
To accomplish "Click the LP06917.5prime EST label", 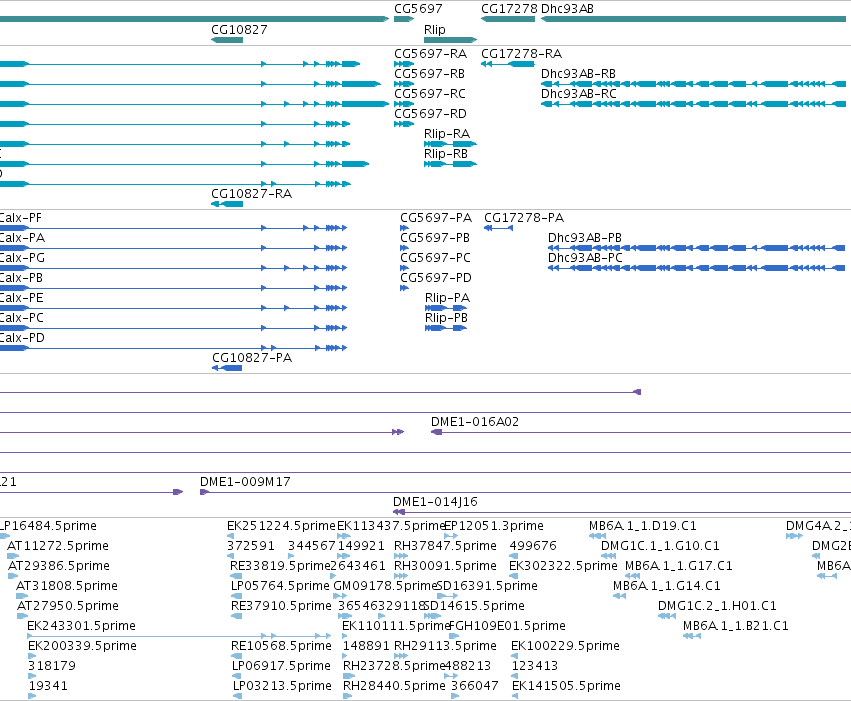I will (281, 666).
